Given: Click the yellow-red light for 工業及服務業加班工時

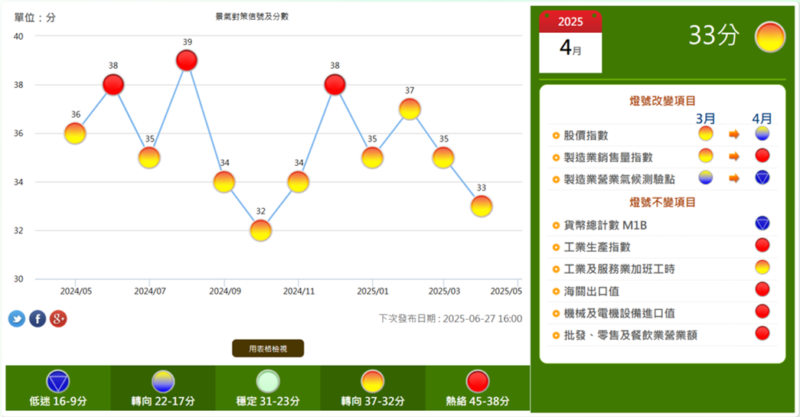Looking at the screenshot, I should coord(762,267).
